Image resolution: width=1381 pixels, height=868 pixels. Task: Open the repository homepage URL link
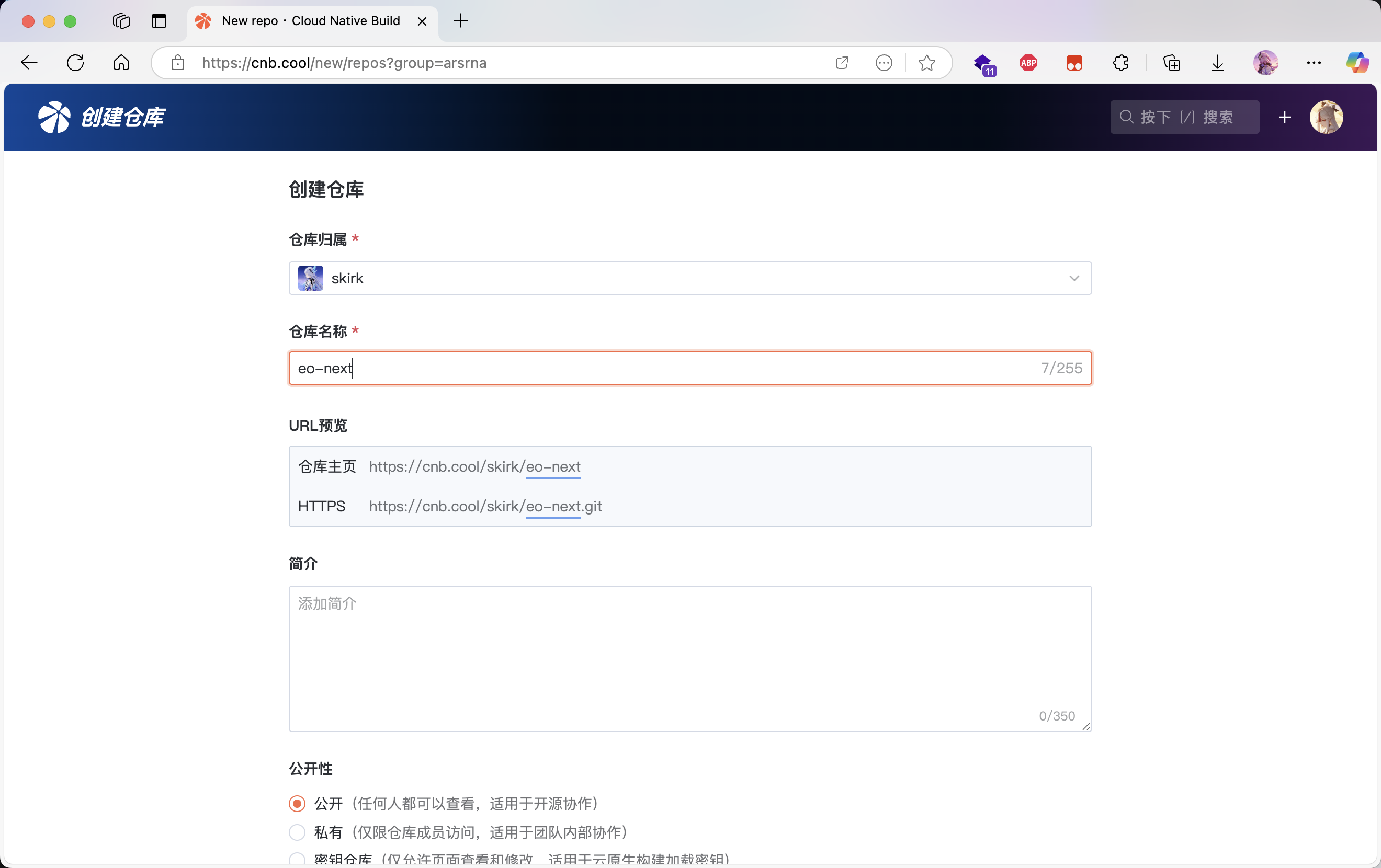(475, 466)
